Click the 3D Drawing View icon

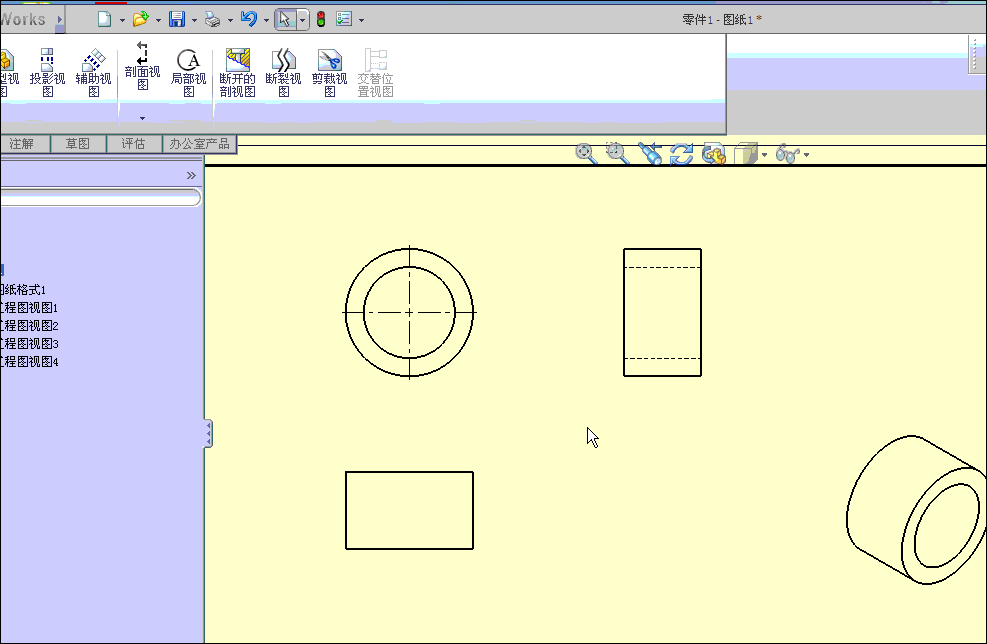[x=714, y=154]
